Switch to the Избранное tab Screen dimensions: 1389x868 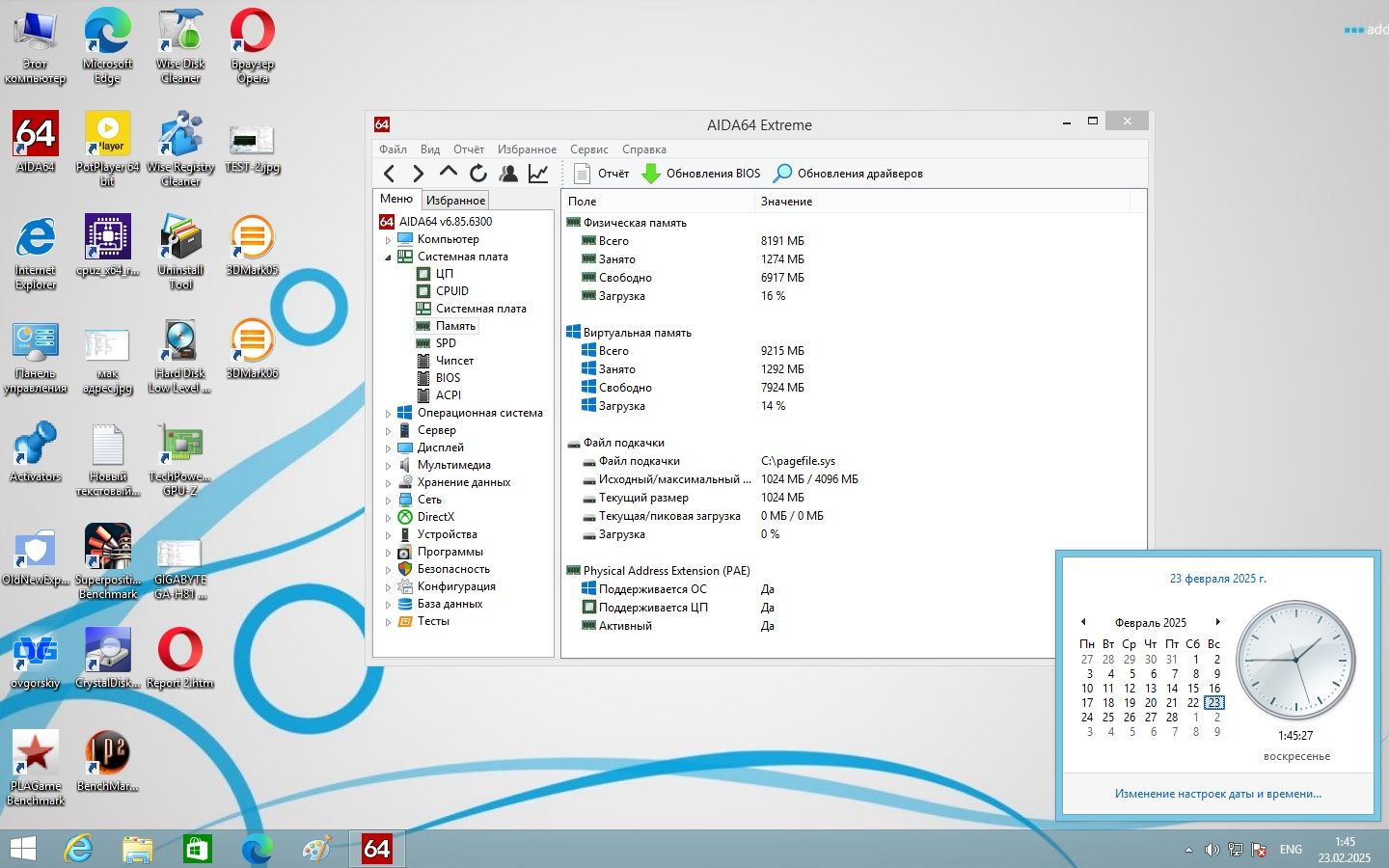(x=455, y=200)
